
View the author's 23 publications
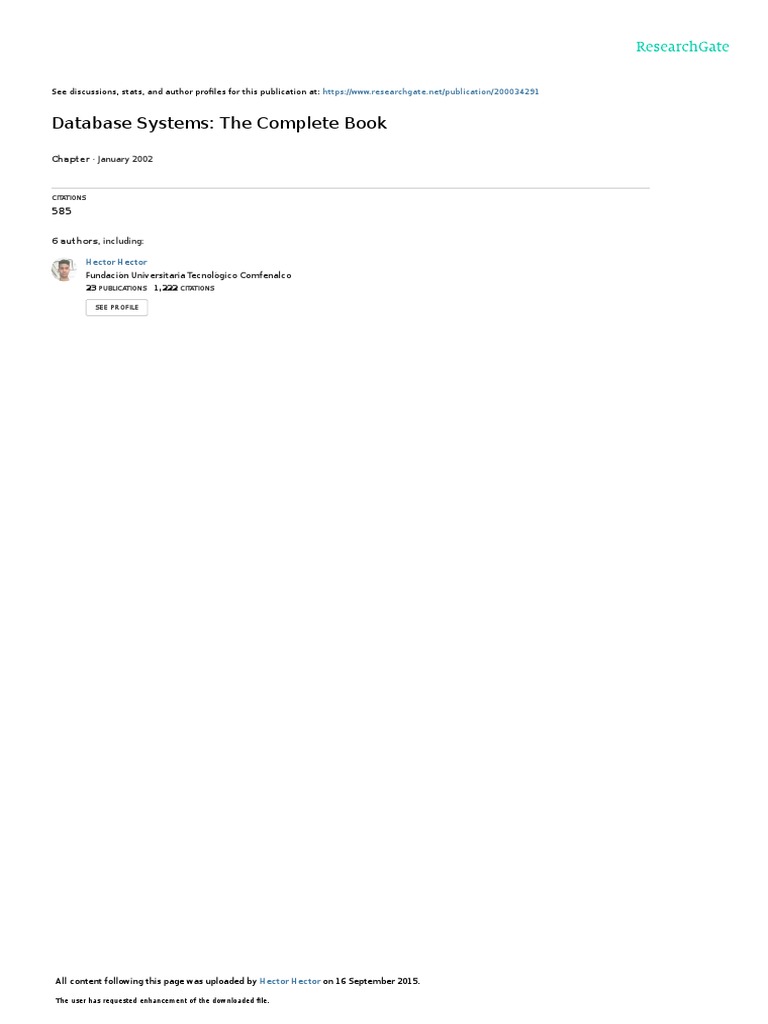(x=116, y=288)
